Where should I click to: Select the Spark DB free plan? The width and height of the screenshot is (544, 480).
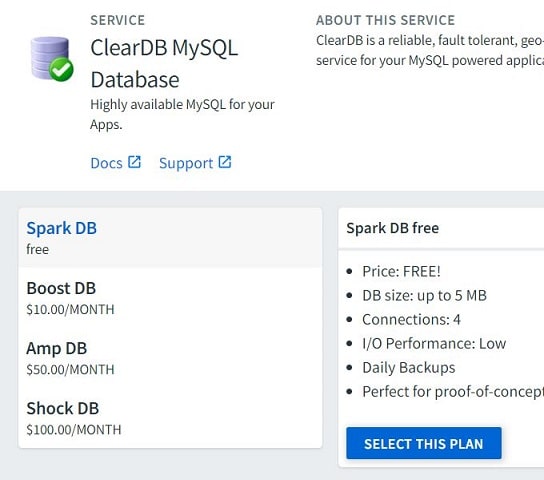[x=170, y=238]
